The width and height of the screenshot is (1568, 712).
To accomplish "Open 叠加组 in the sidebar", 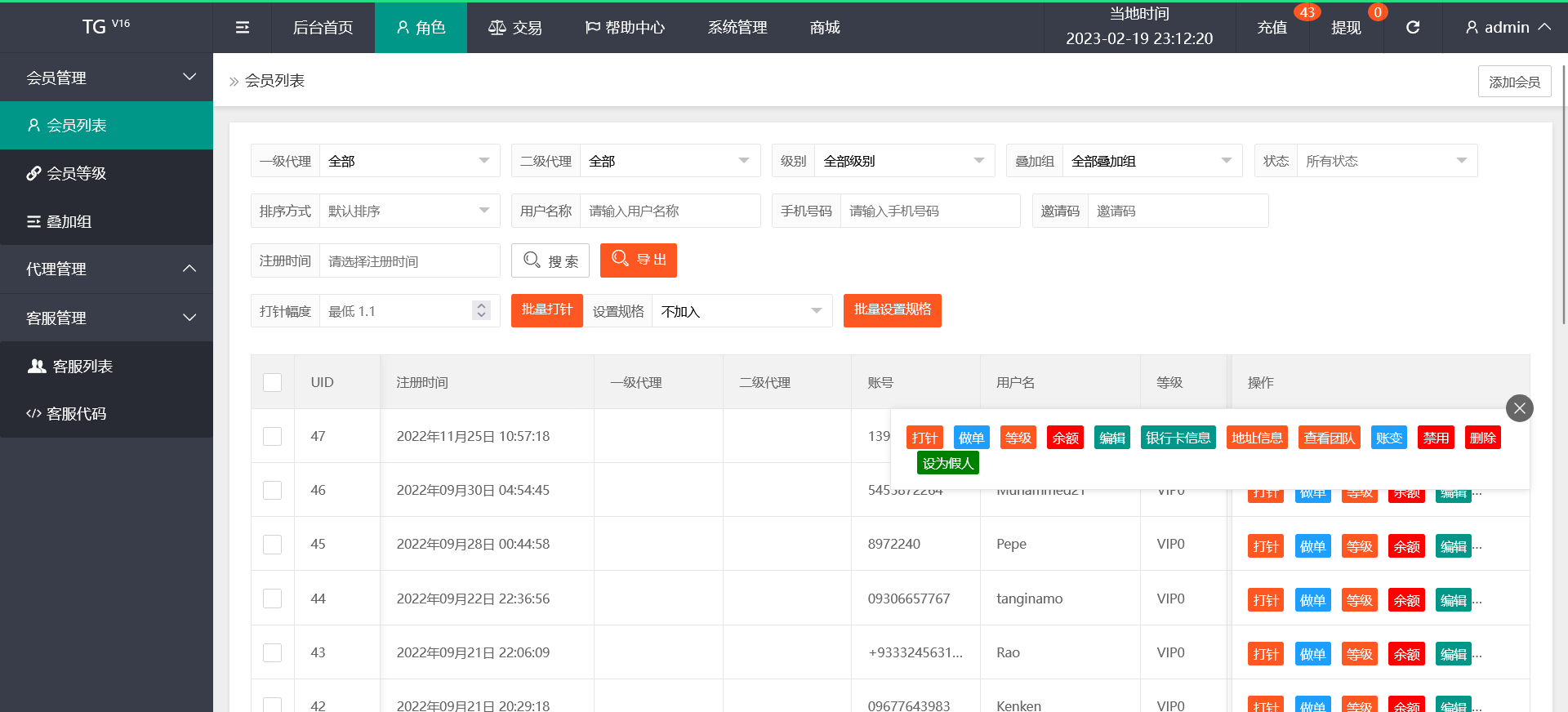I will [x=69, y=221].
